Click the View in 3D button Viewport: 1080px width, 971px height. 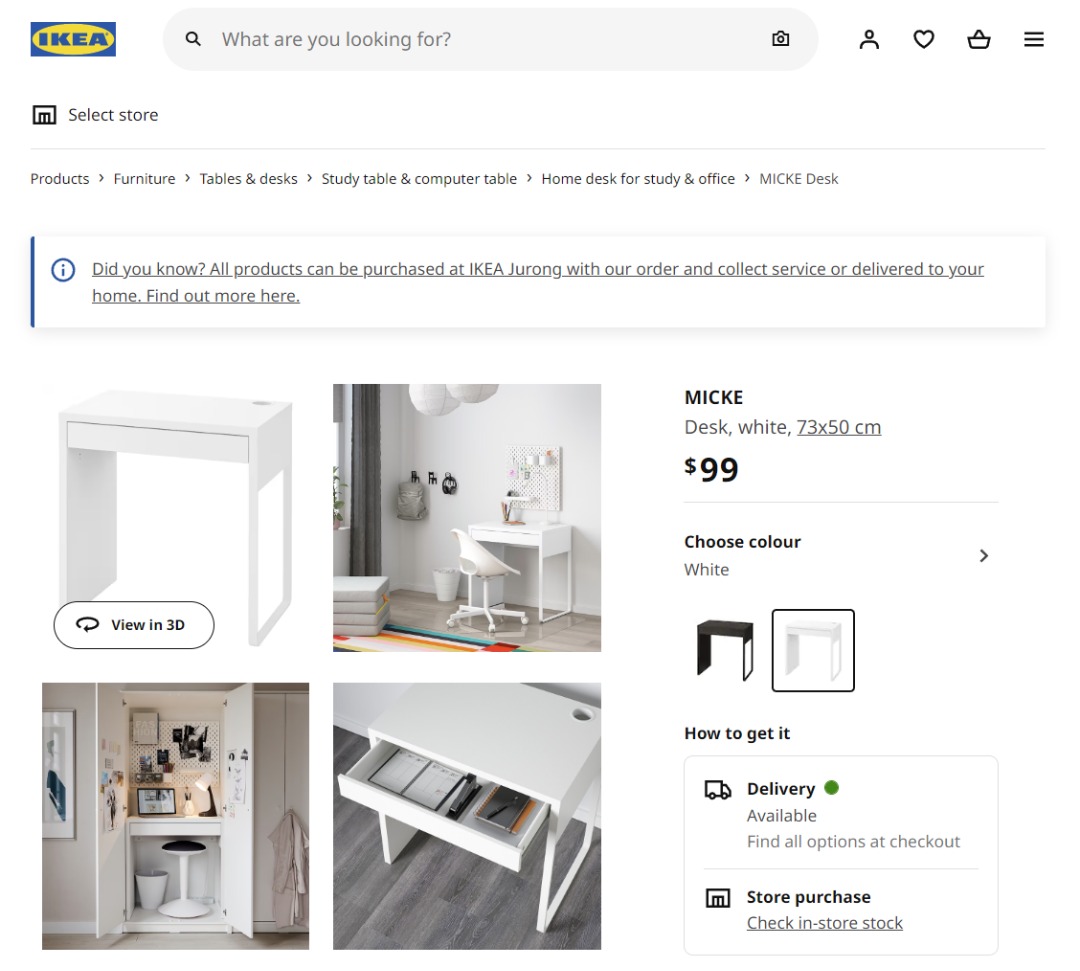133,624
